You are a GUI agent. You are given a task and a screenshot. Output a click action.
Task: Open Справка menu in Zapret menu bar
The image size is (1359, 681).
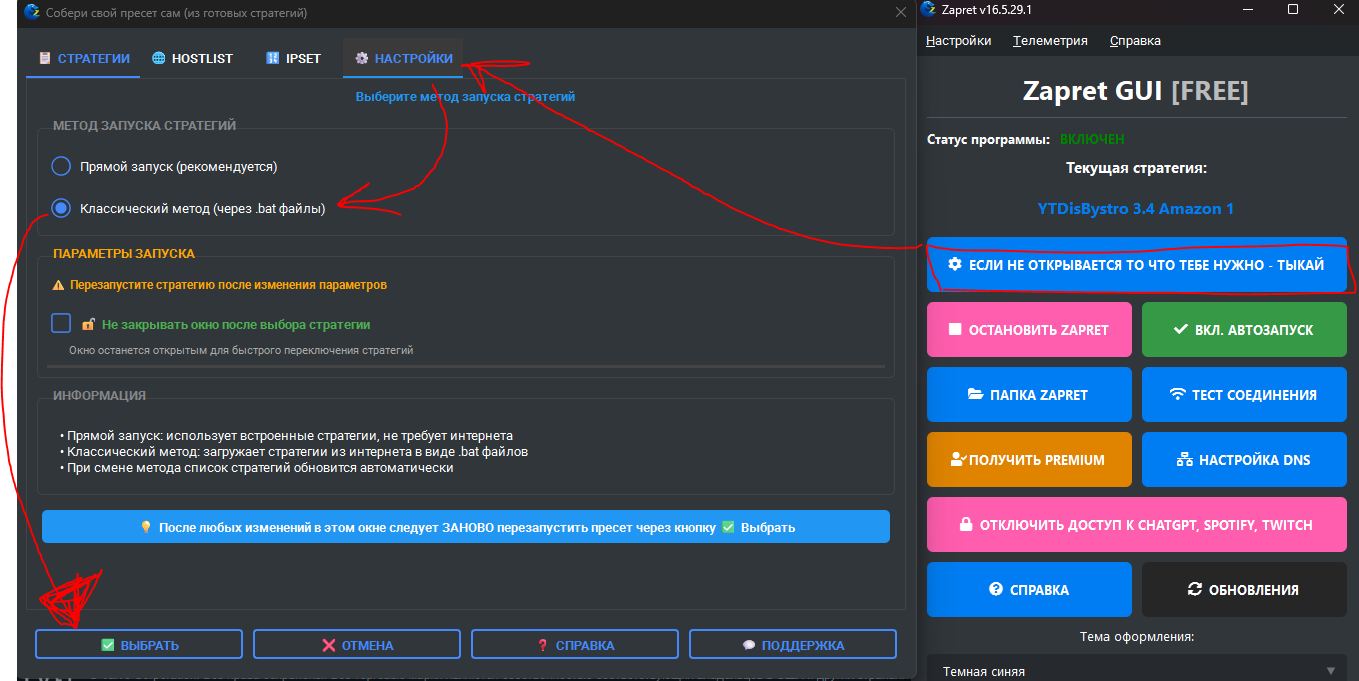coord(1135,41)
